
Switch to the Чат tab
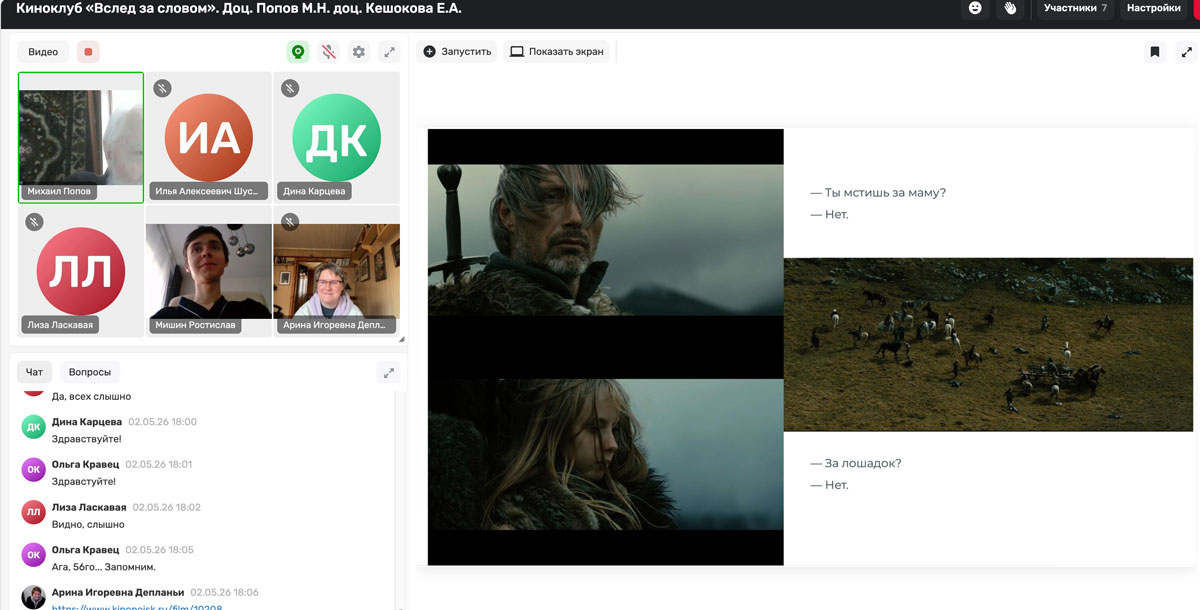[x=34, y=372]
